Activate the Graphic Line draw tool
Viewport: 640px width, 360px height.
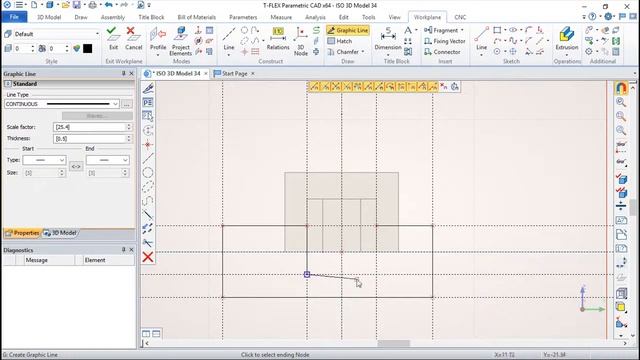coord(348,30)
